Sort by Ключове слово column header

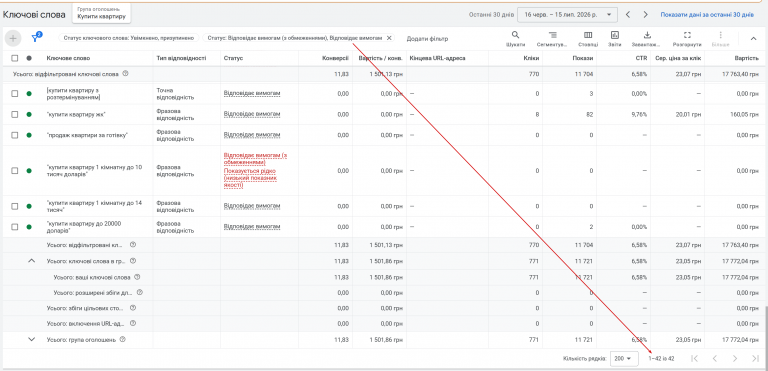(68, 58)
